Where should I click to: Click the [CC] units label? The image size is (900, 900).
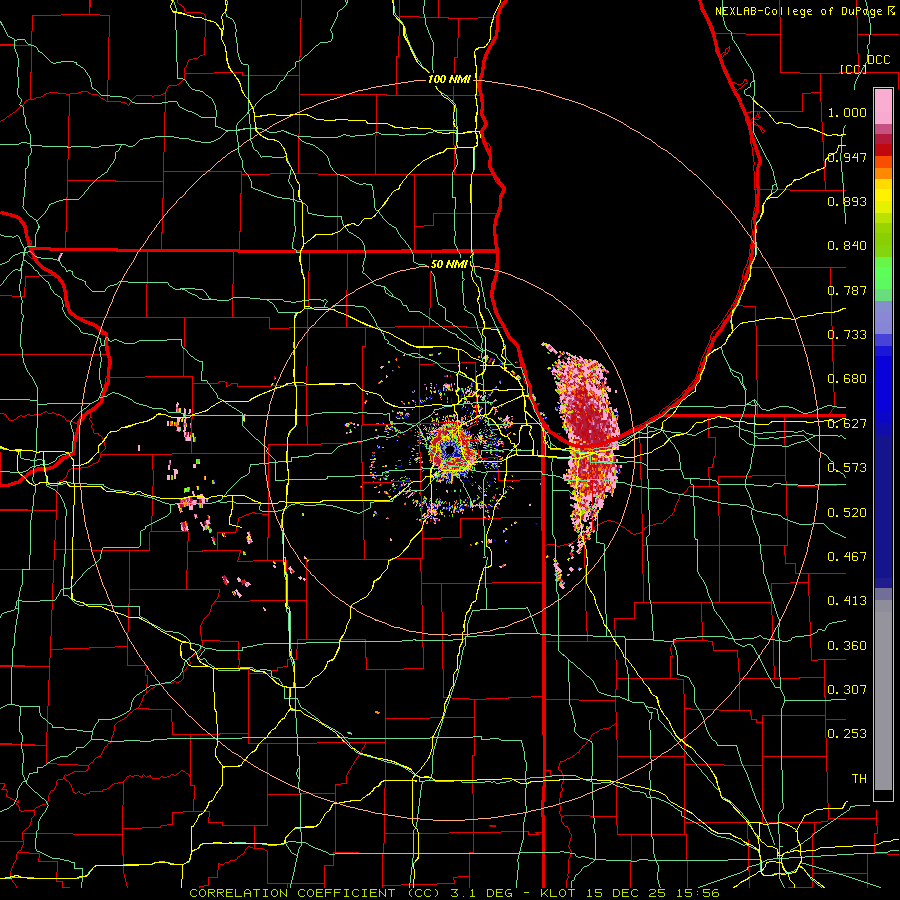pos(853,69)
